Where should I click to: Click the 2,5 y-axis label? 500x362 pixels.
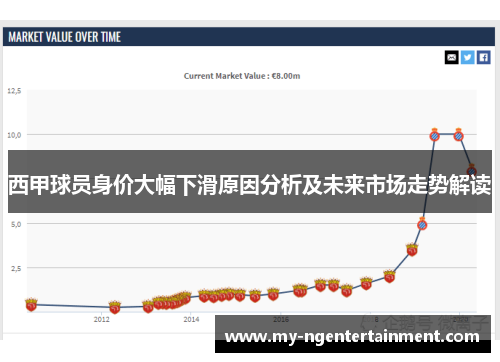click(x=16, y=268)
